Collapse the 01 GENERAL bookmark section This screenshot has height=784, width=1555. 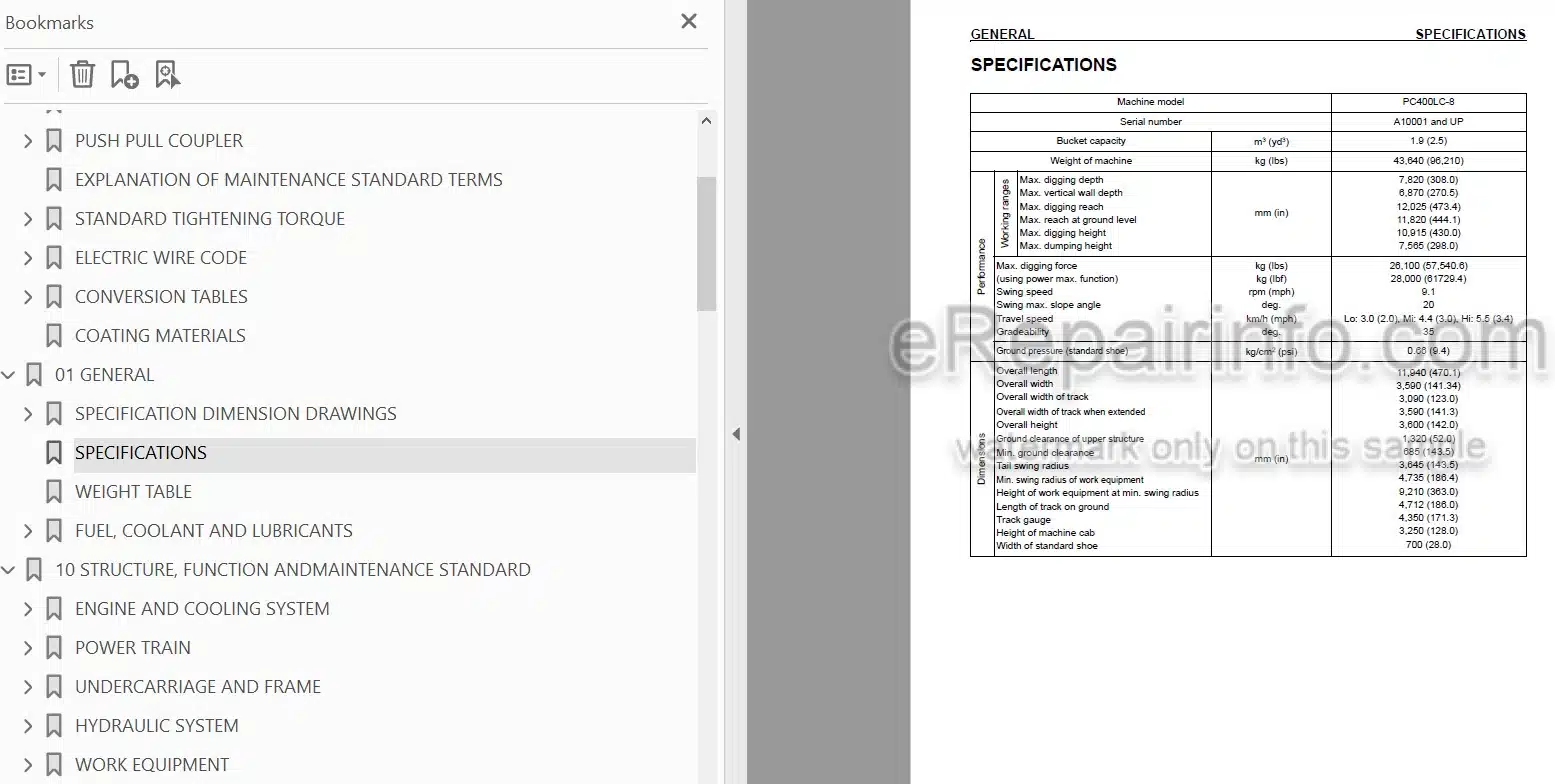pos(9,375)
